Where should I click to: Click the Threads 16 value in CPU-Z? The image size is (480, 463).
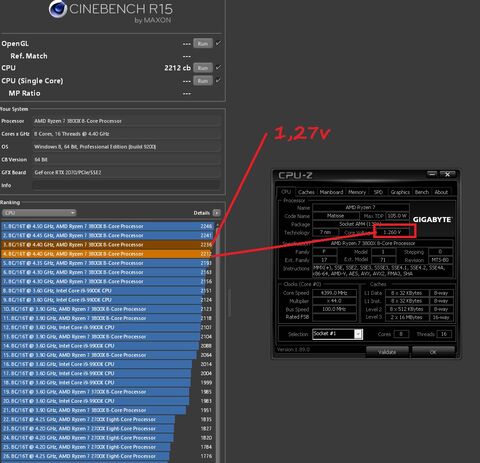point(444,334)
